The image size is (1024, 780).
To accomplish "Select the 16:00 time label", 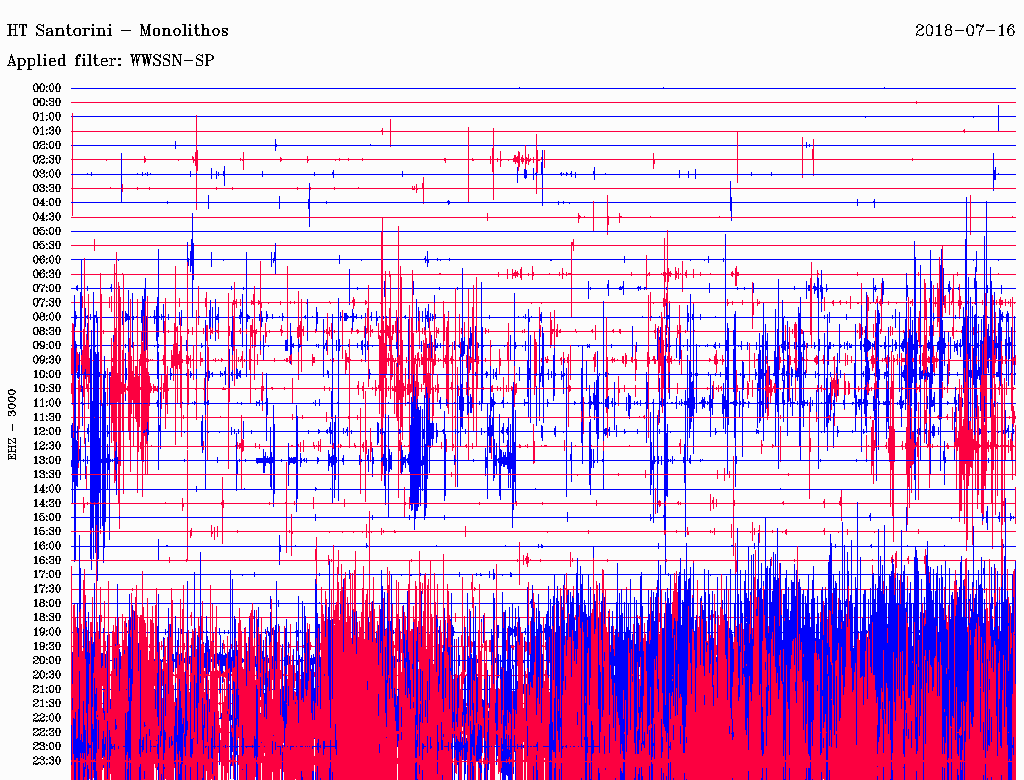I will [46, 546].
